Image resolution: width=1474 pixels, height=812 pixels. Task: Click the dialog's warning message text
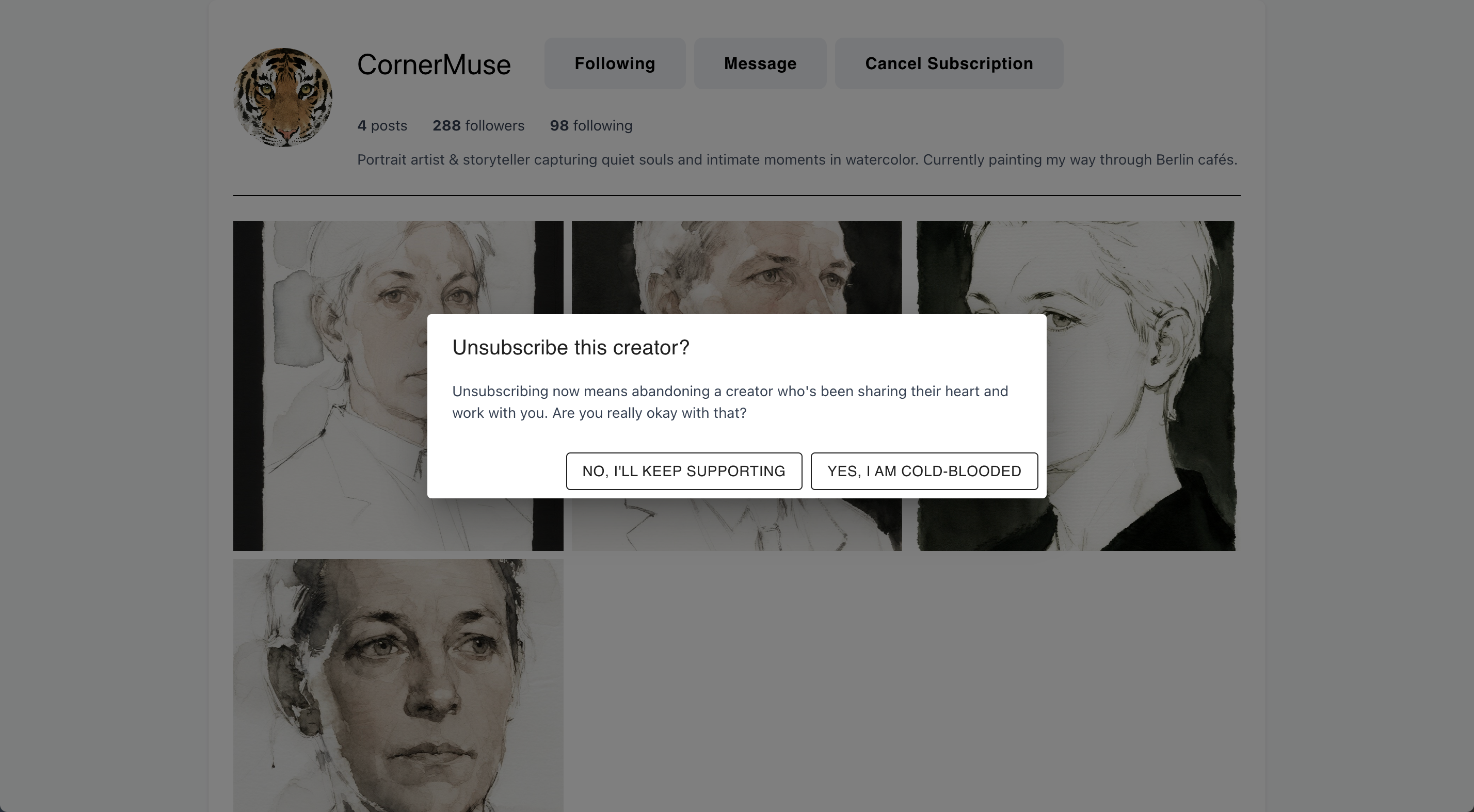(730, 402)
